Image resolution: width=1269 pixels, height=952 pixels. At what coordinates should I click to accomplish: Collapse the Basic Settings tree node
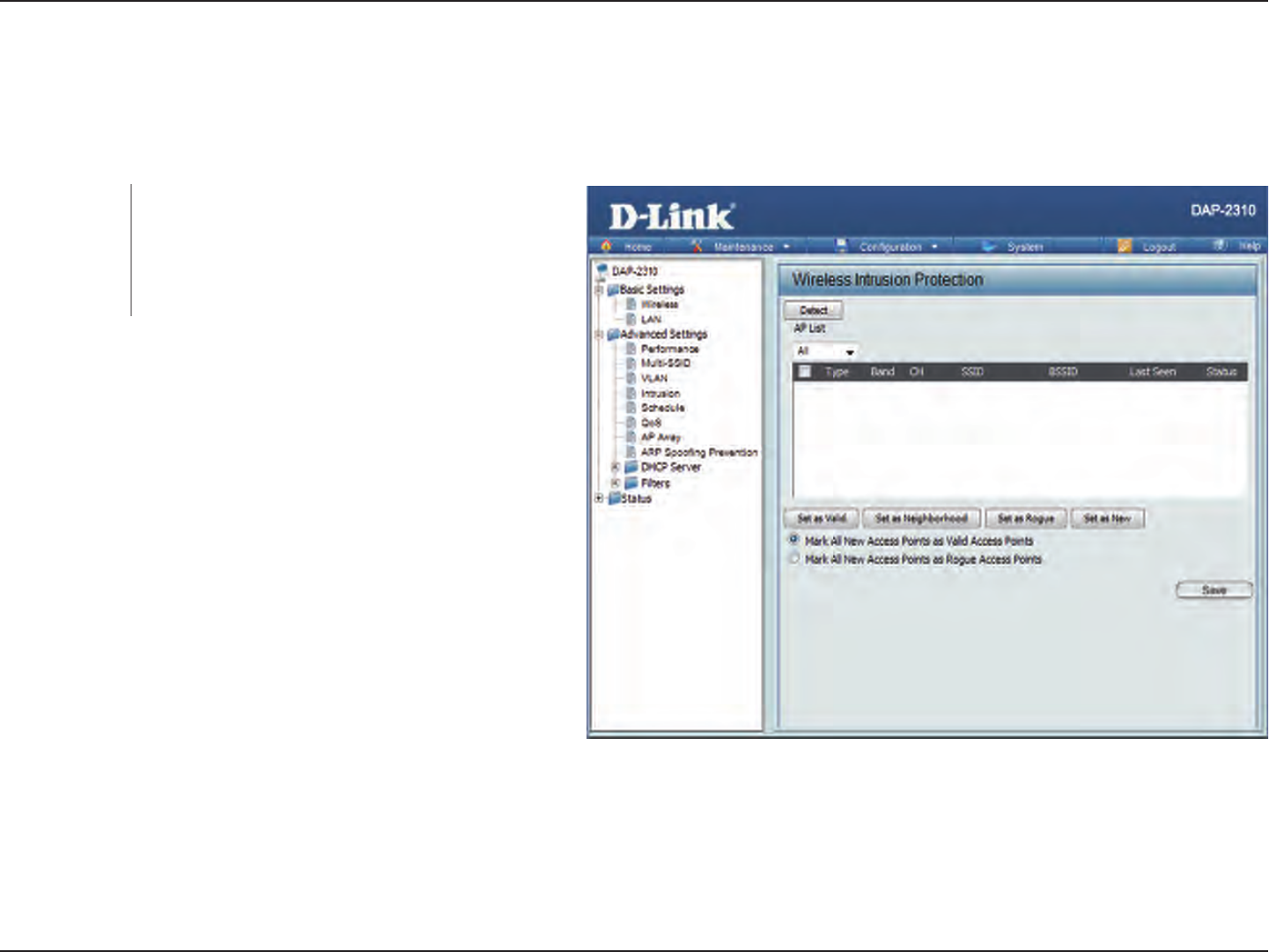(x=600, y=290)
